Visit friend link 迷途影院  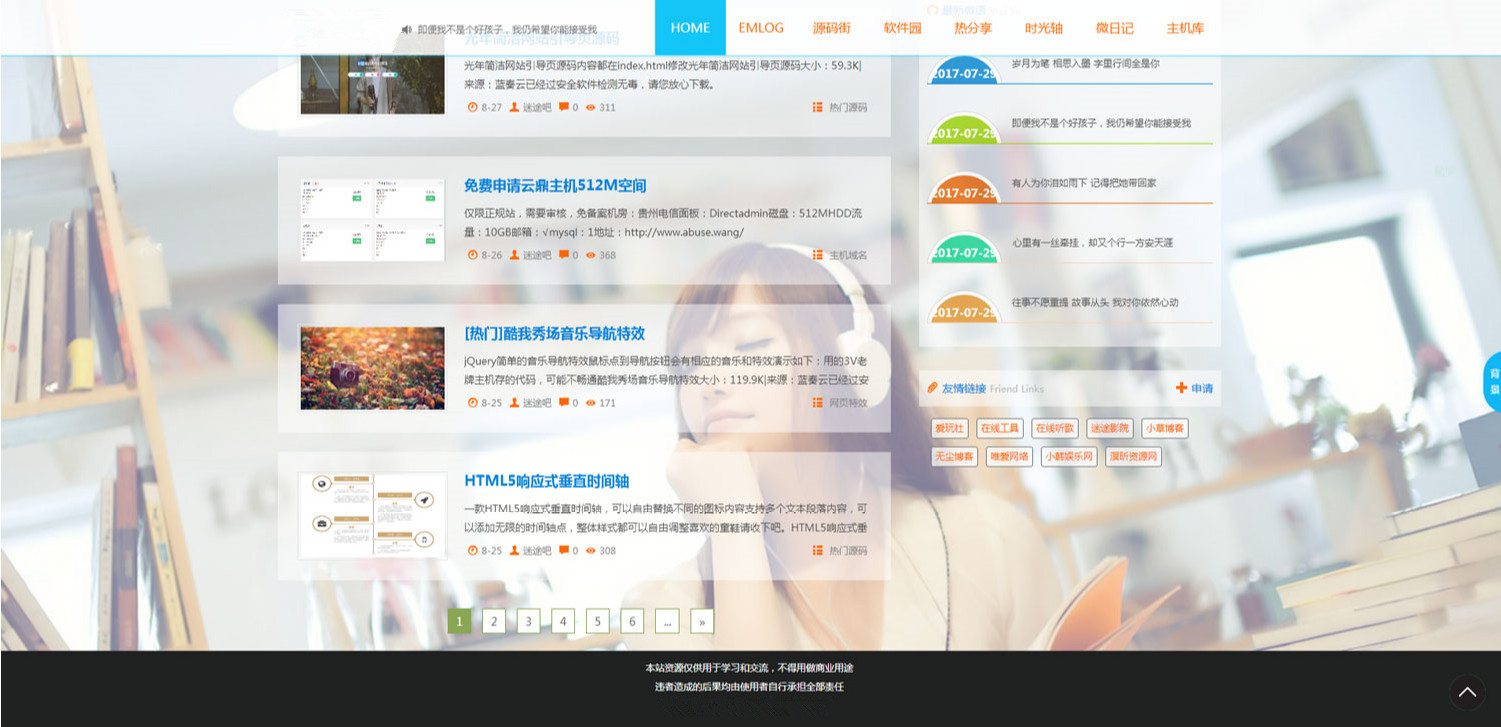pos(1110,428)
